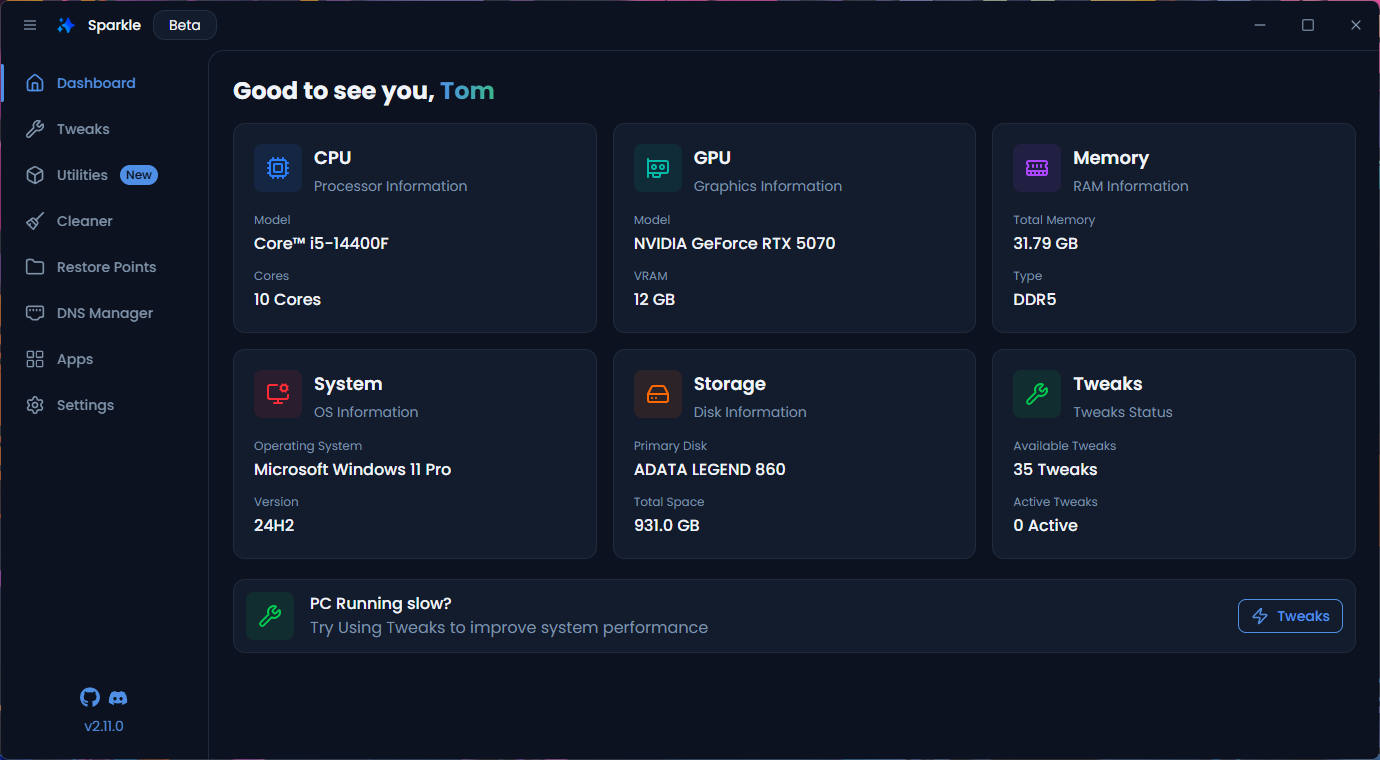Click the hamburger menu icon

pyautogui.click(x=30, y=25)
